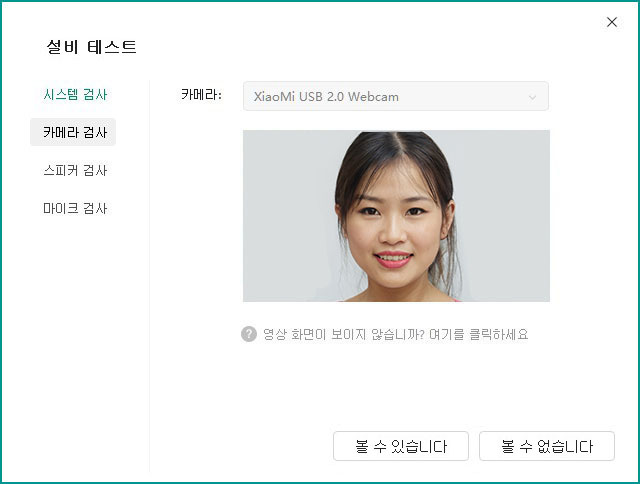Select the 카메라 검사 sidebar item
640x484 pixels.
[75, 132]
